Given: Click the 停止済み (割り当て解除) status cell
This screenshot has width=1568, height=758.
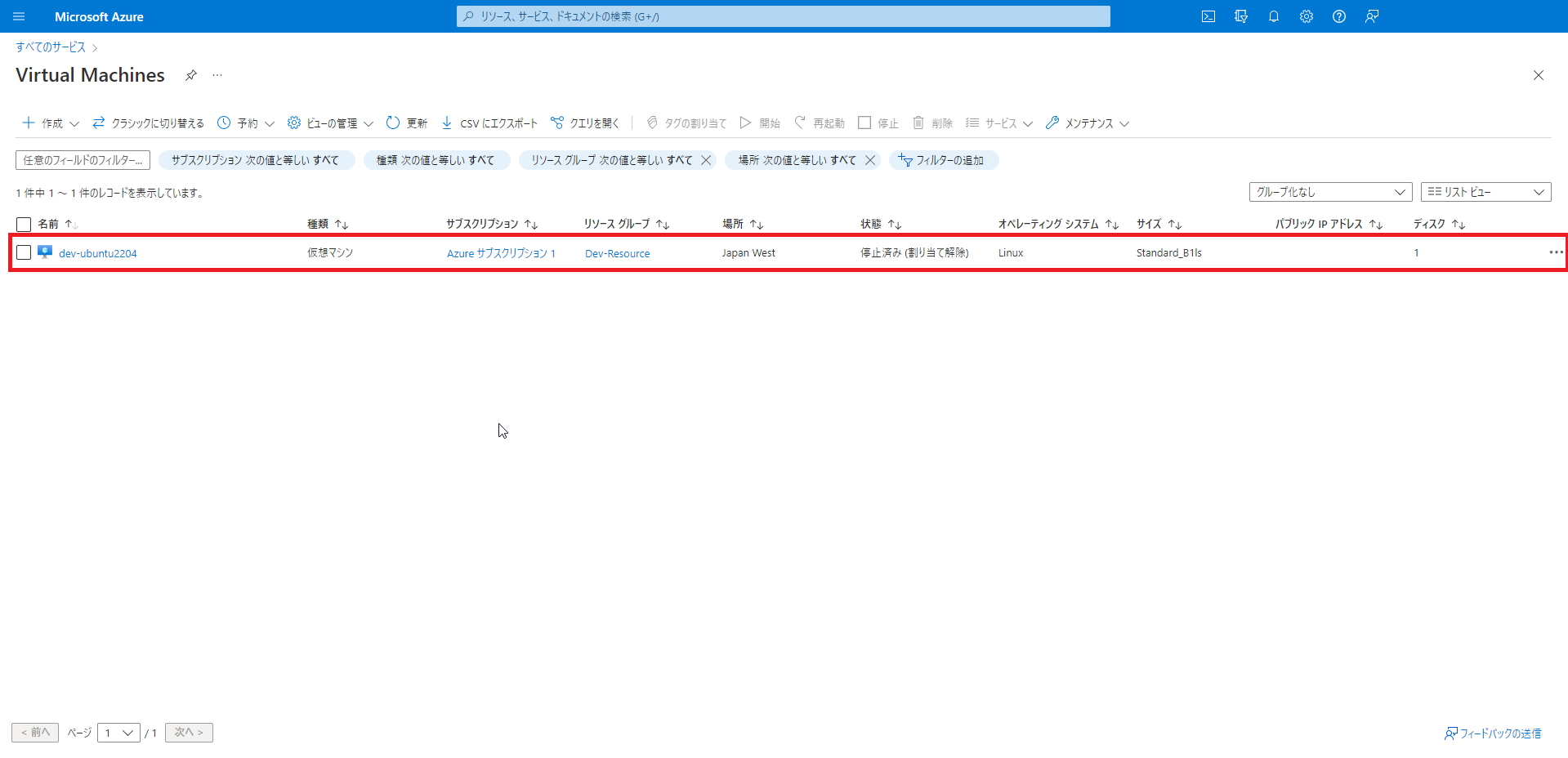Looking at the screenshot, I should point(914,253).
